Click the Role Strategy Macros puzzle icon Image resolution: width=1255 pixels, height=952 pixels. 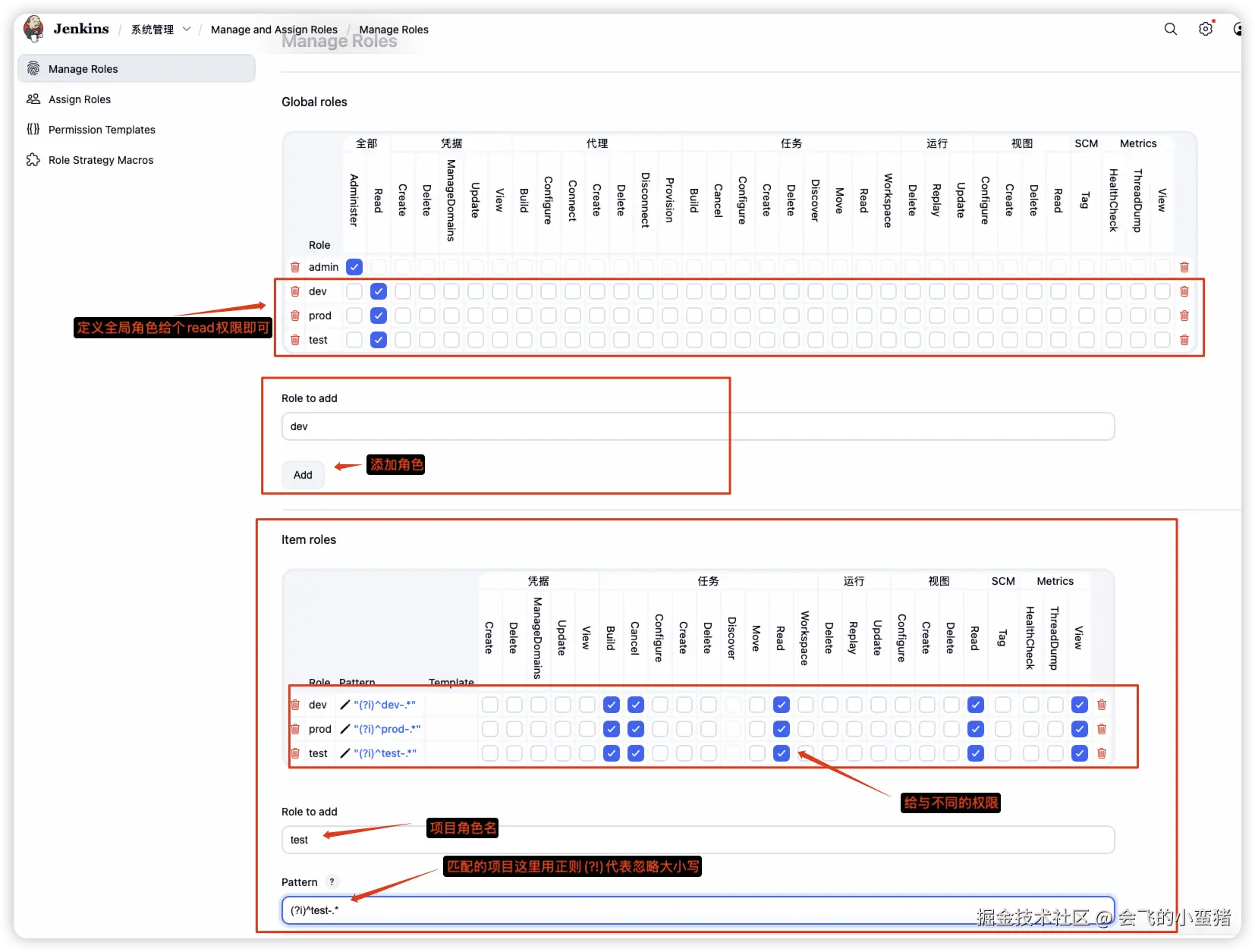(33, 160)
